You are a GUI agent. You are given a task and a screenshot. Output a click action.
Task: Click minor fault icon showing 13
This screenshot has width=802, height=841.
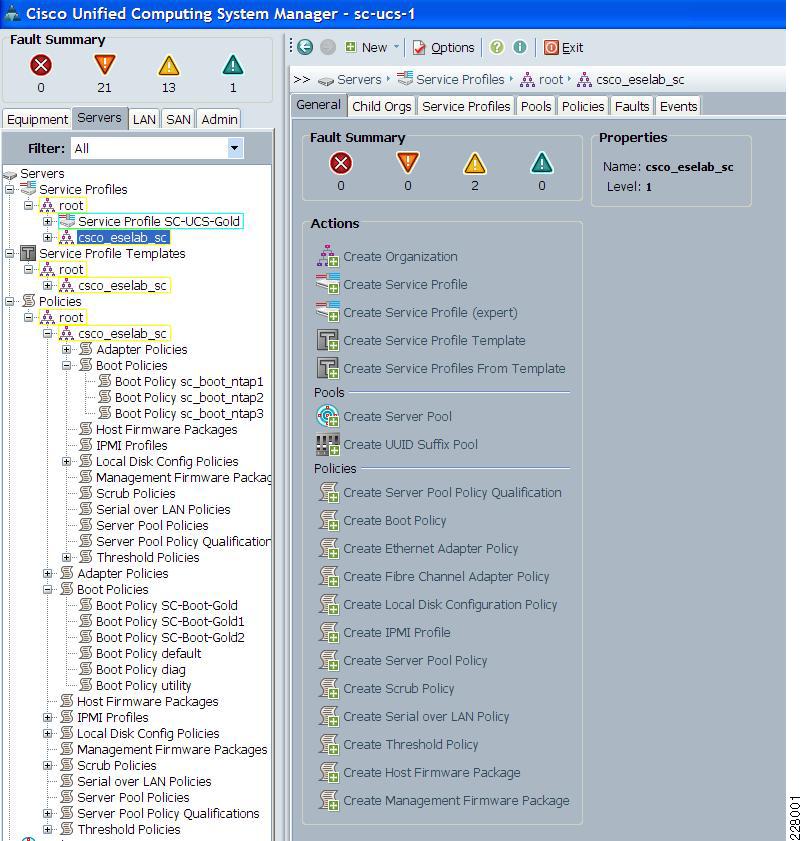tap(168, 65)
